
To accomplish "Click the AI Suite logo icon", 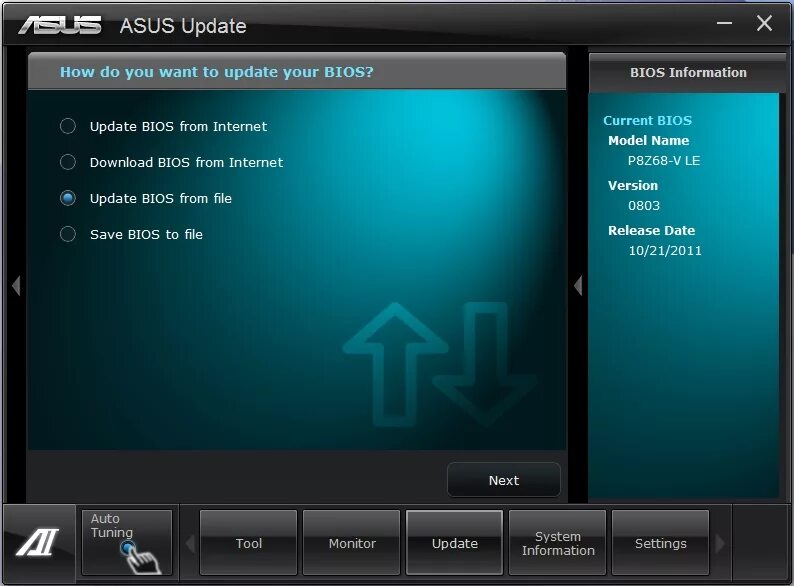I will 37,542.
